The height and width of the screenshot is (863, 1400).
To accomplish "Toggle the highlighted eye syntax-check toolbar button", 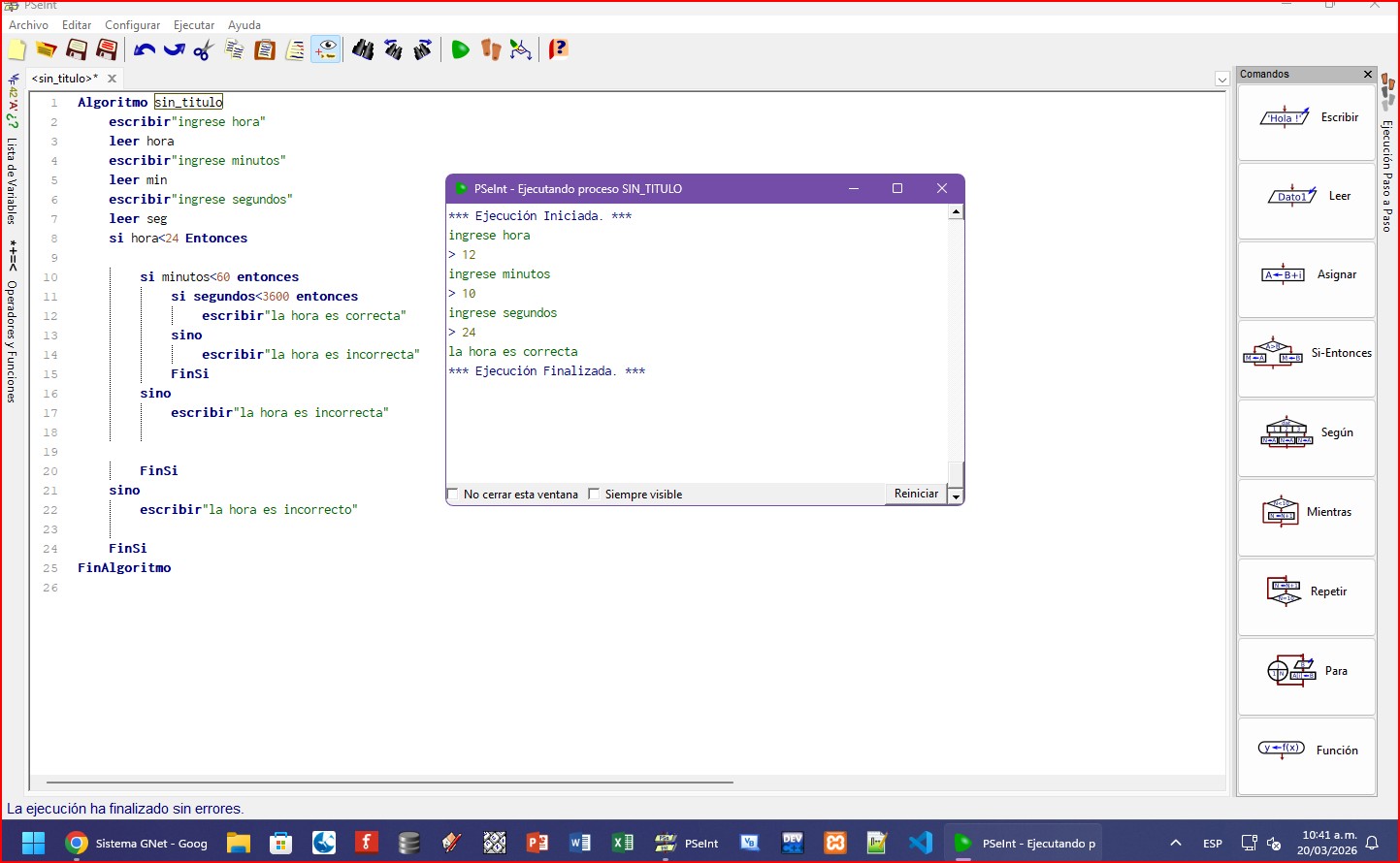I will (x=326, y=49).
